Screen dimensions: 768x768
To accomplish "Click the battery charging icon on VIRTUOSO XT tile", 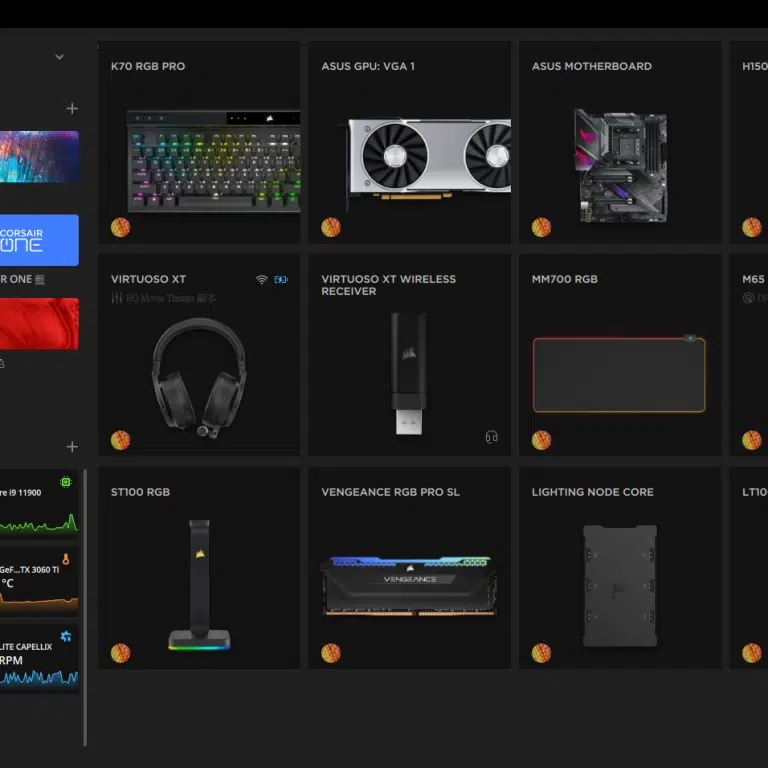I will point(281,280).
